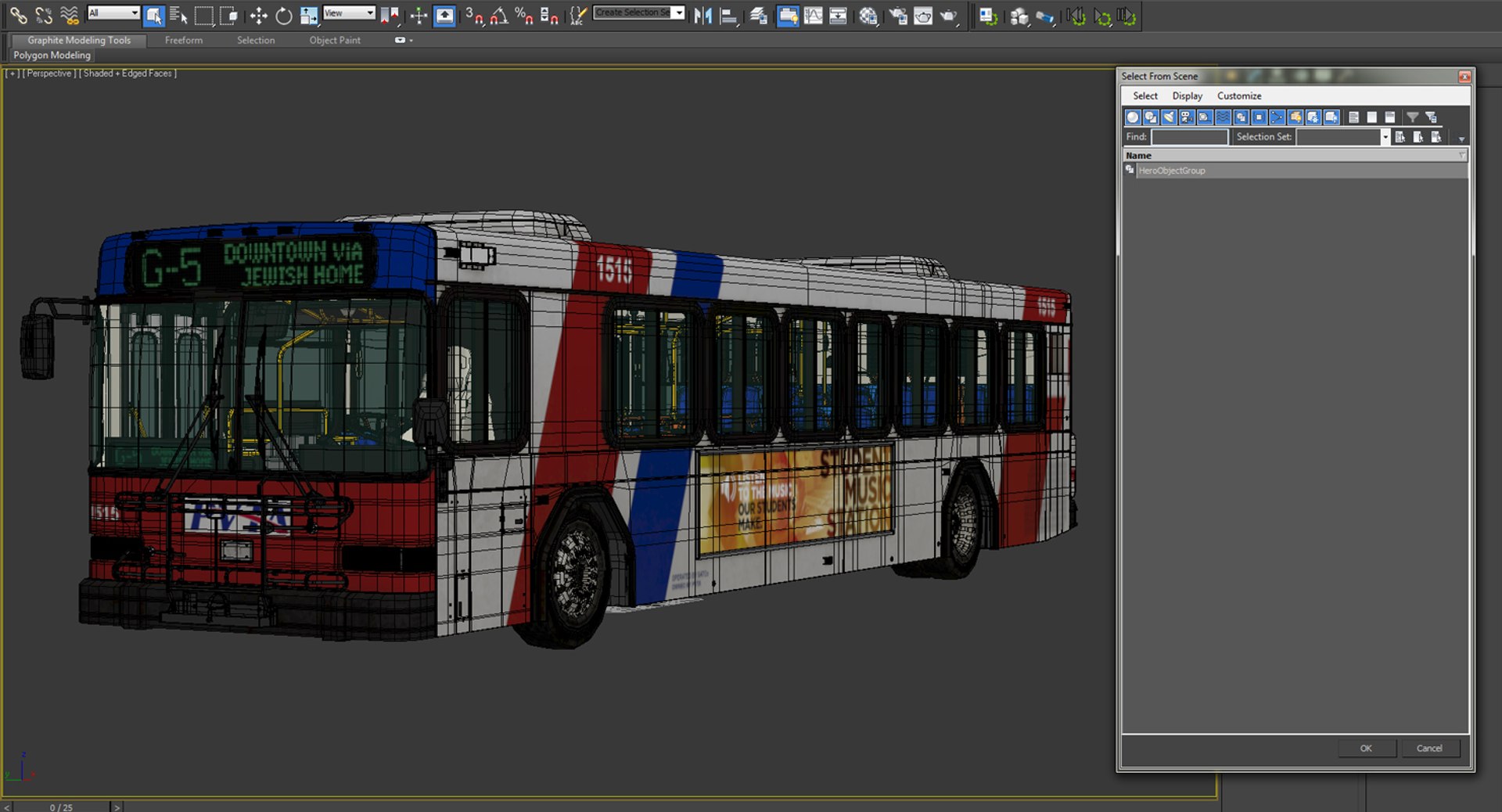Click the Align tool icon
The height and width of the screenshot is (812, 1502).
728,15
